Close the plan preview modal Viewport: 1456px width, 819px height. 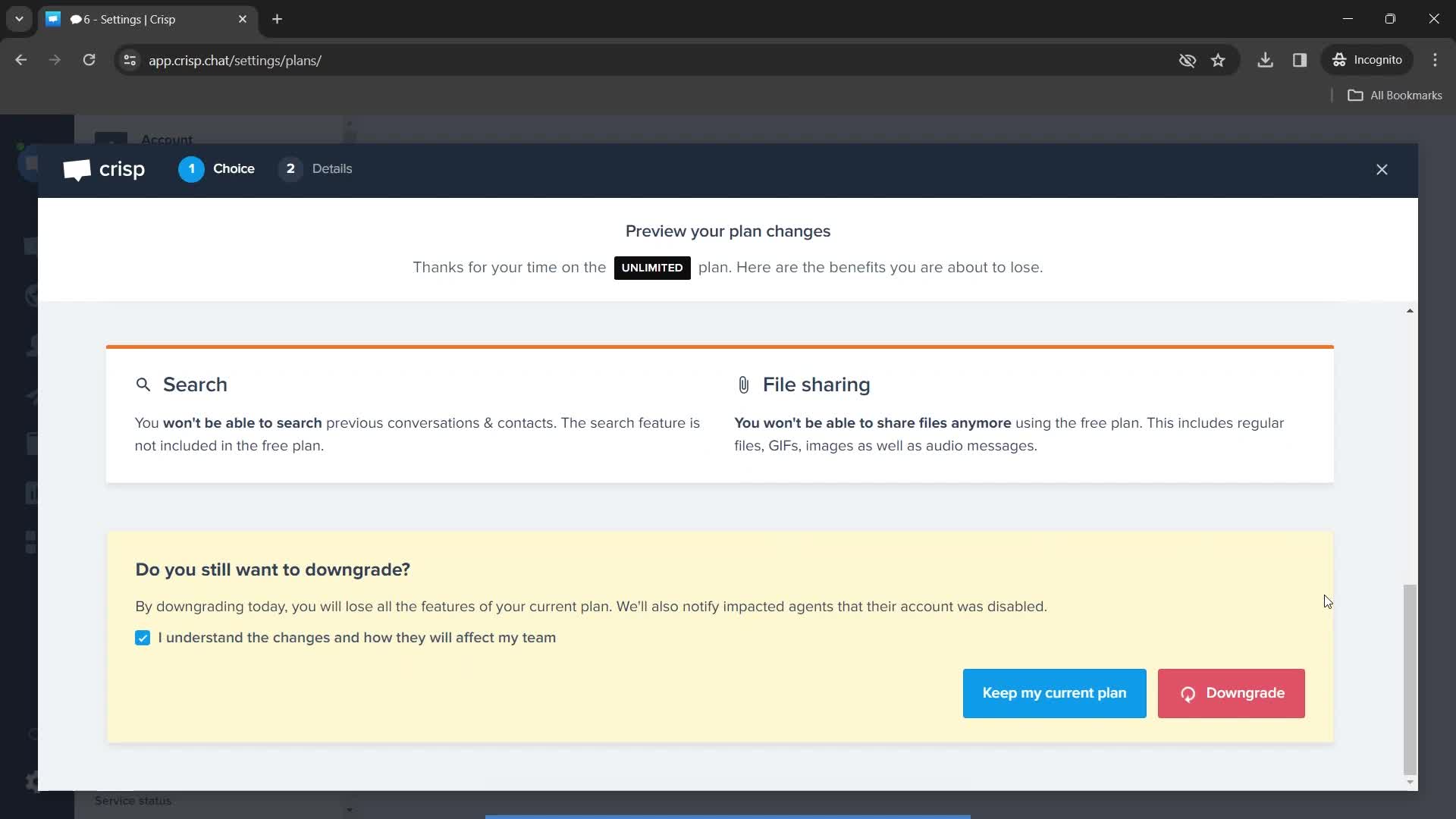coord(1382,169)
